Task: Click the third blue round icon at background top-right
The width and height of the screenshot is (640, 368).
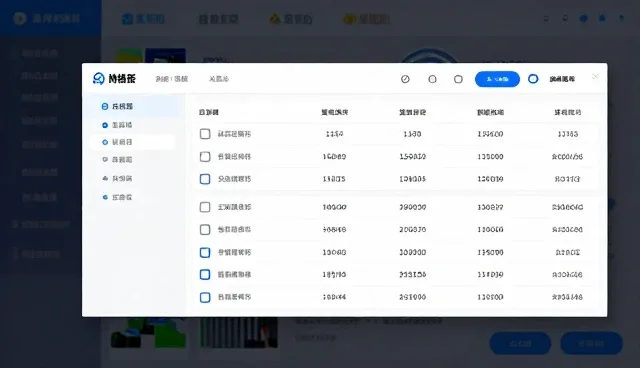Action: coord(584,19)
